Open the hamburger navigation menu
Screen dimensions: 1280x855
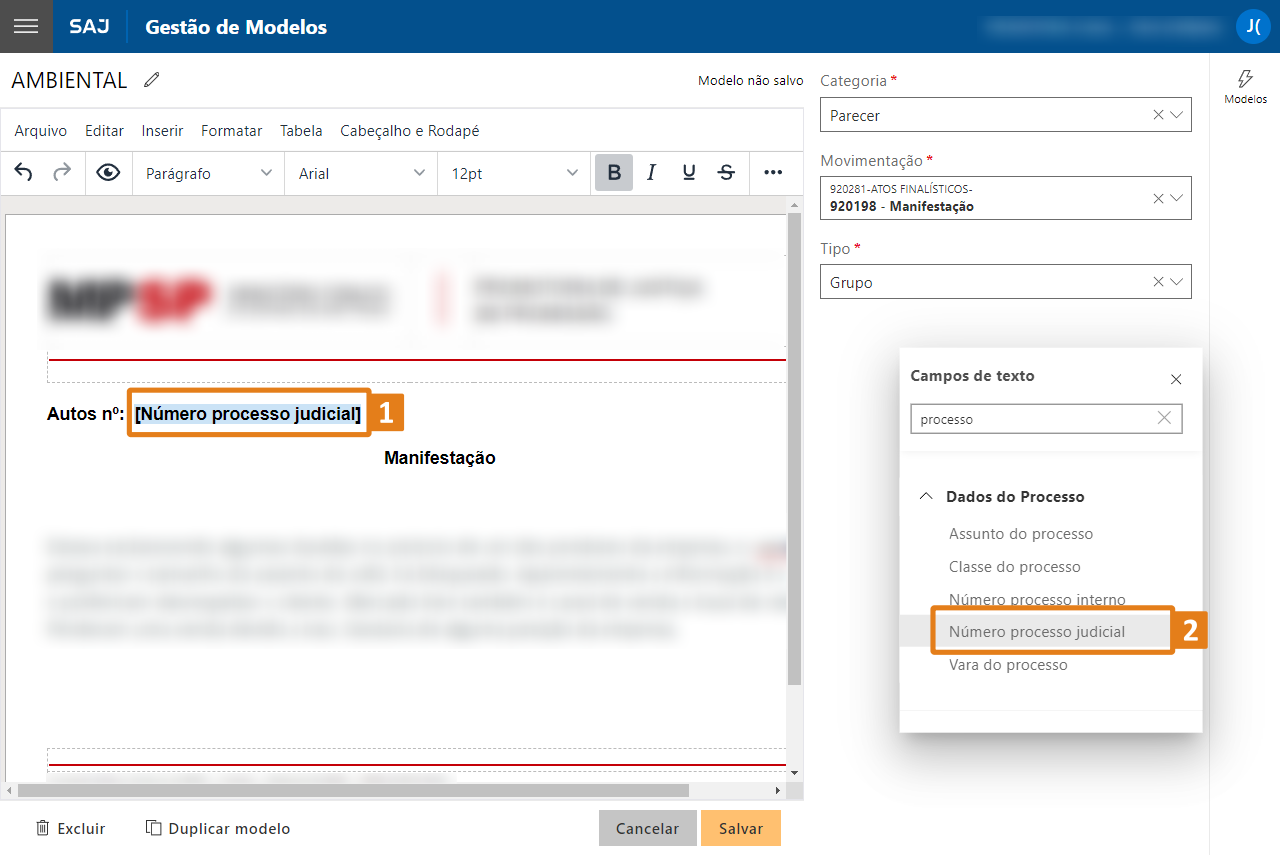click(26, 26)
